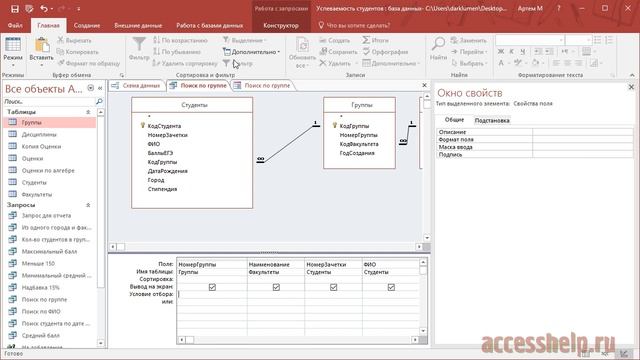This screenshot has width=640, height=360.
Task: Close the Окно свойств property sheet
Action: (631, 87)
